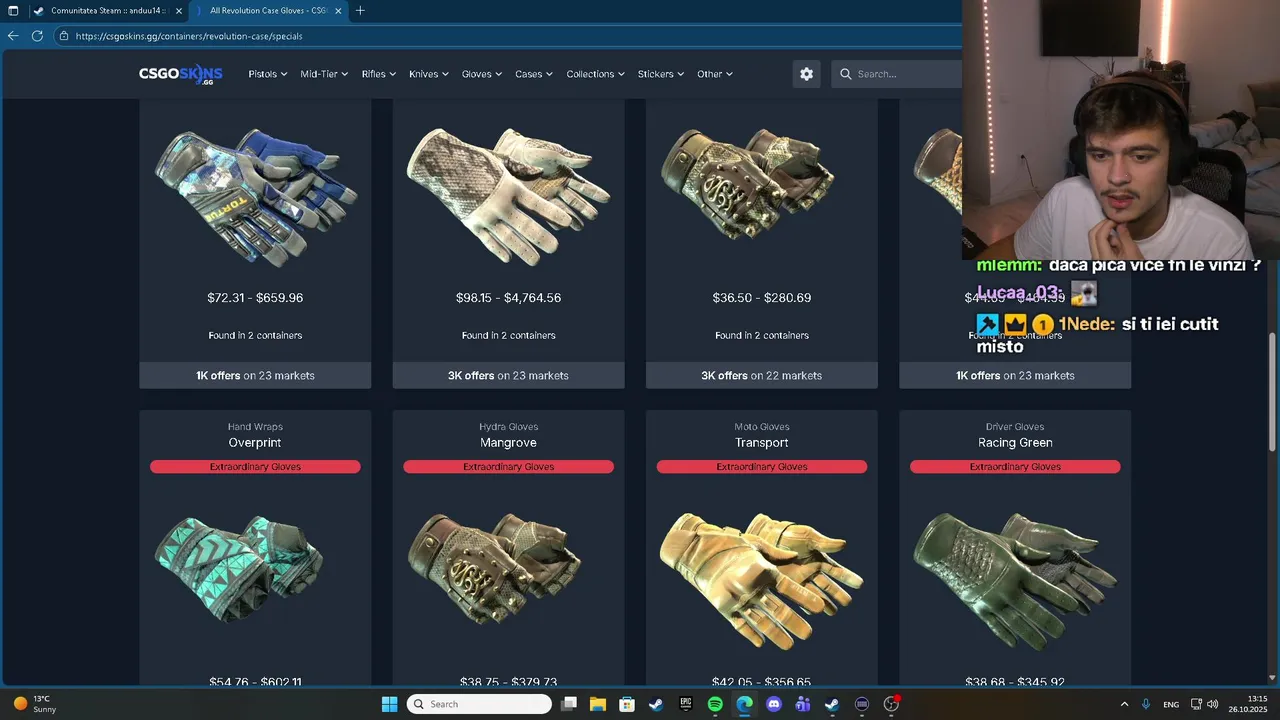Click the CSGOSKINS.GG logo
The width and height of the screenshot is (1280, 720).
click(x=181, y=74)
